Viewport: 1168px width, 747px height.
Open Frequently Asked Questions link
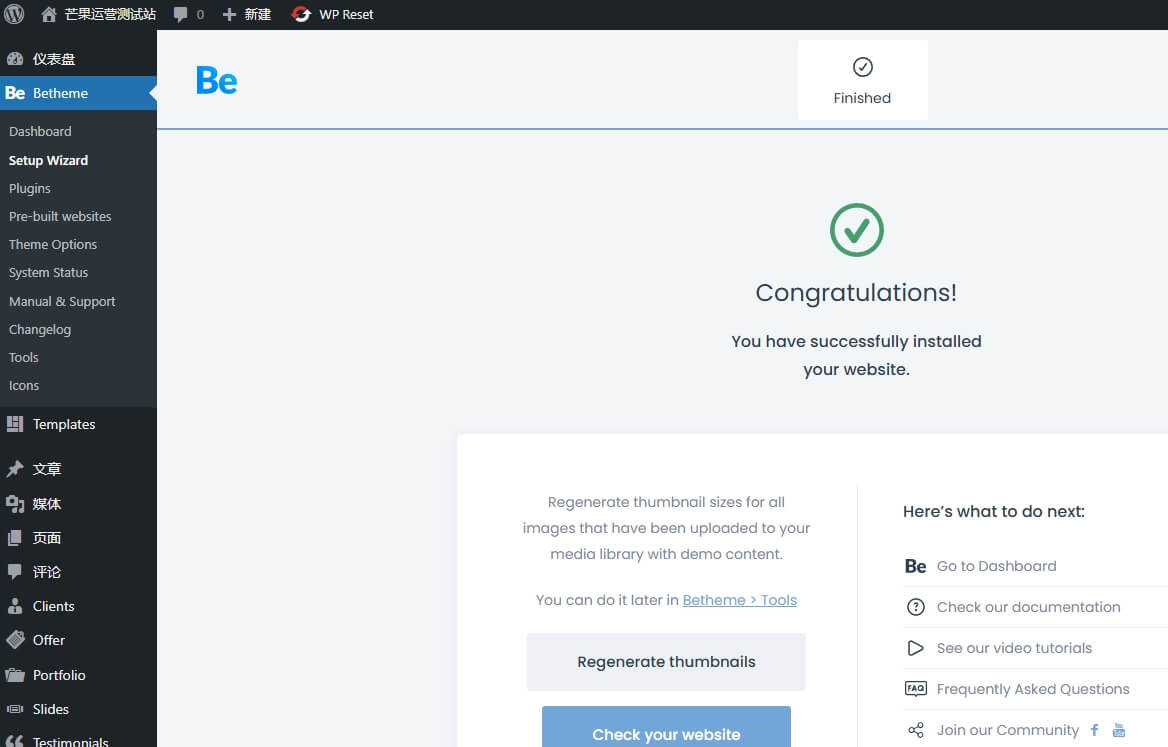(x=1033, y=689)
